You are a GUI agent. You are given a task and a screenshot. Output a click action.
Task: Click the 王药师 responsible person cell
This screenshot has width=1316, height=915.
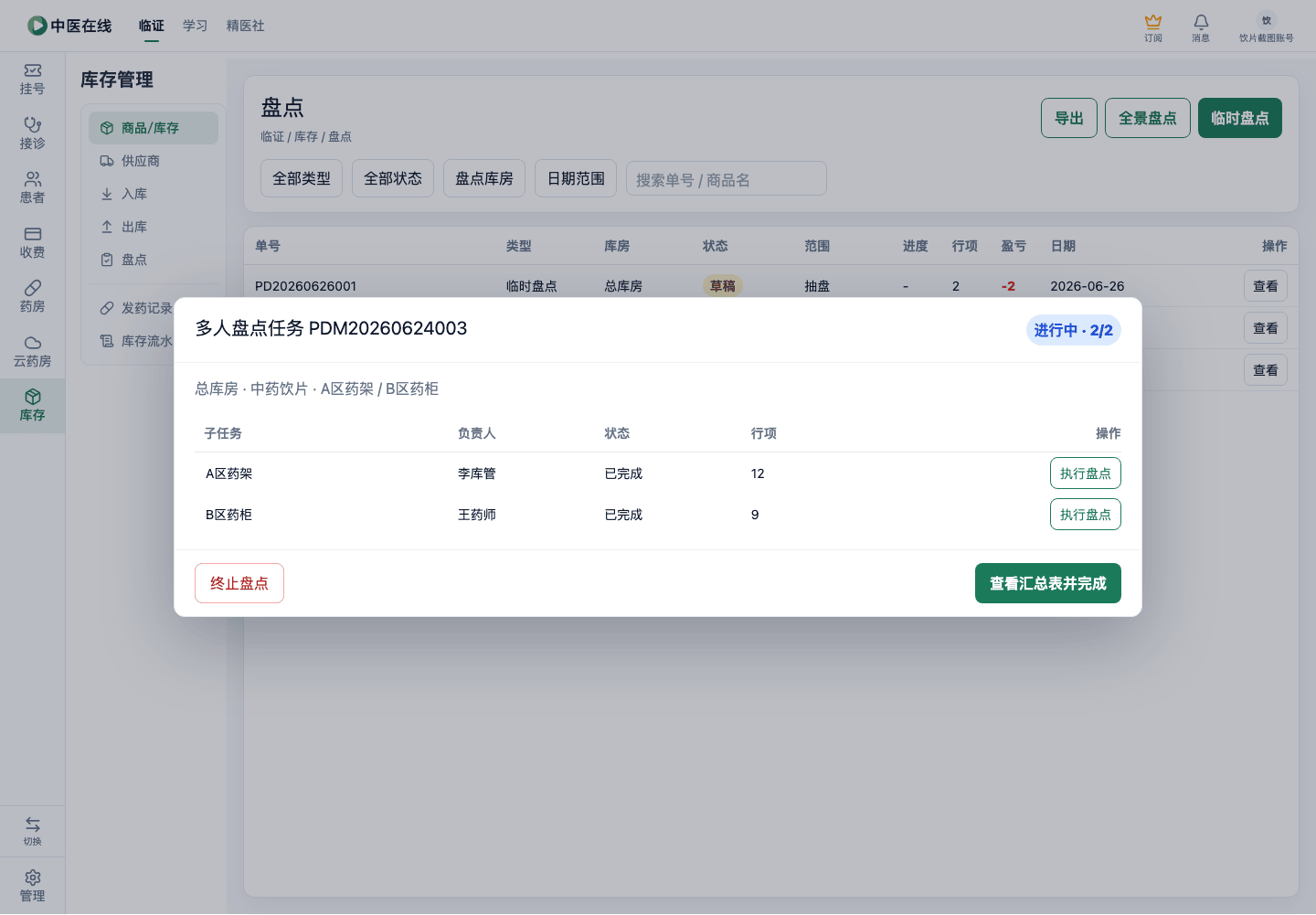pyautogui.click(x=477, y=515)
